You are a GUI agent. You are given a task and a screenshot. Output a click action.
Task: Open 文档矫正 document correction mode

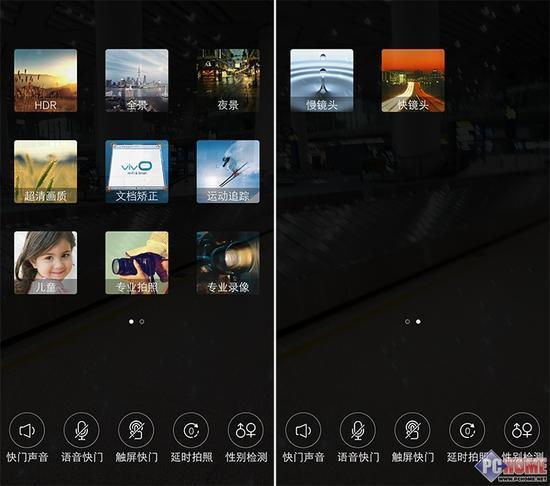[x=137, y=172]
